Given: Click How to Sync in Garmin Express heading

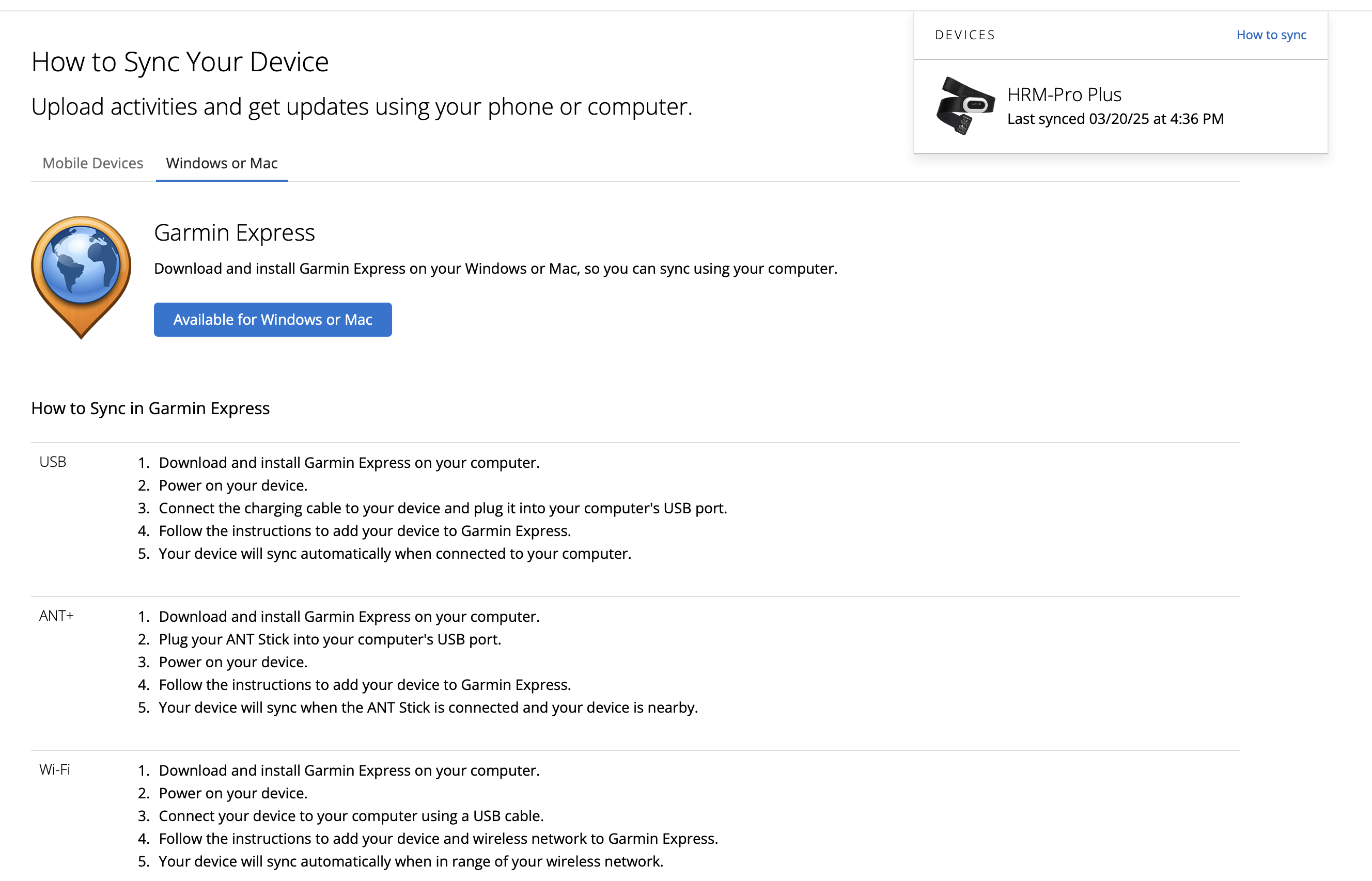Looking at the screenshot, I should [150, 408].
